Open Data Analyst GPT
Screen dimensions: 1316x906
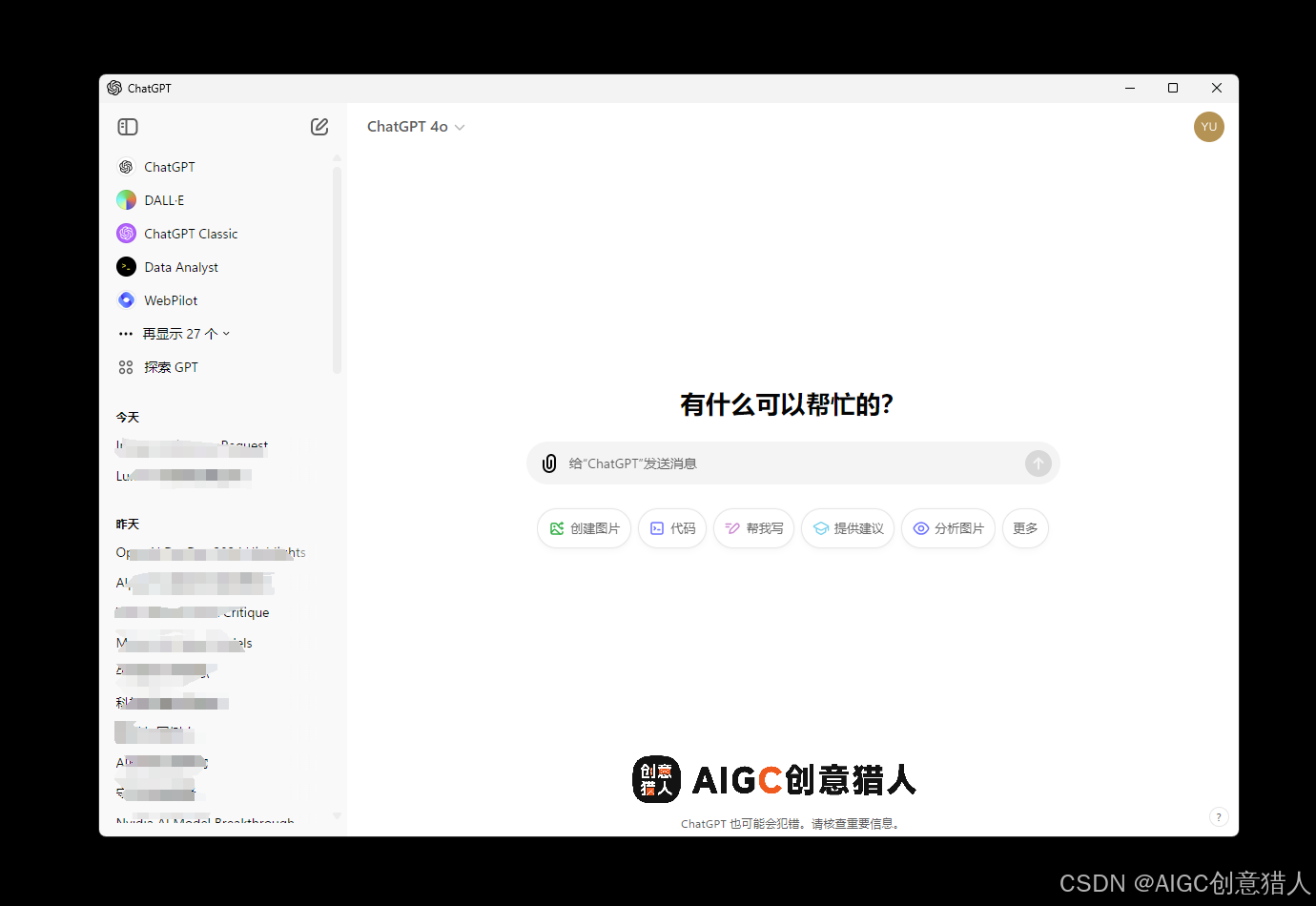[181, 267]
